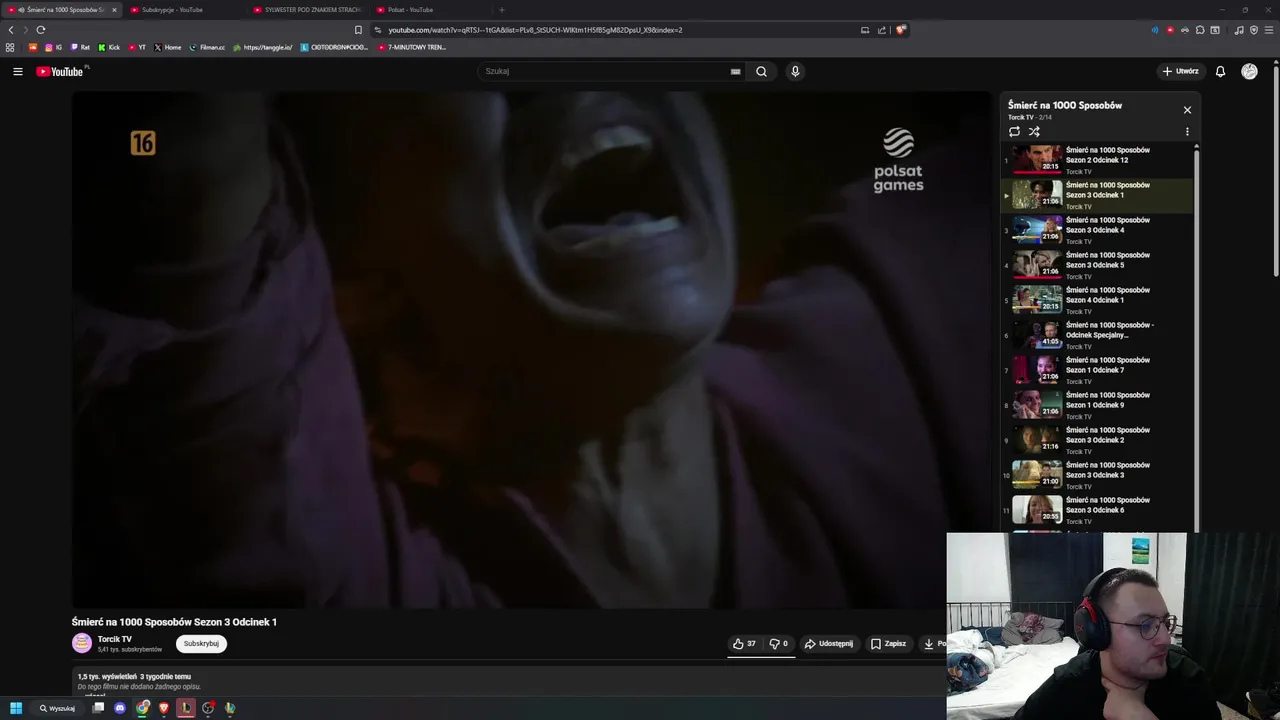Expand the video description box

click(508, 682)
